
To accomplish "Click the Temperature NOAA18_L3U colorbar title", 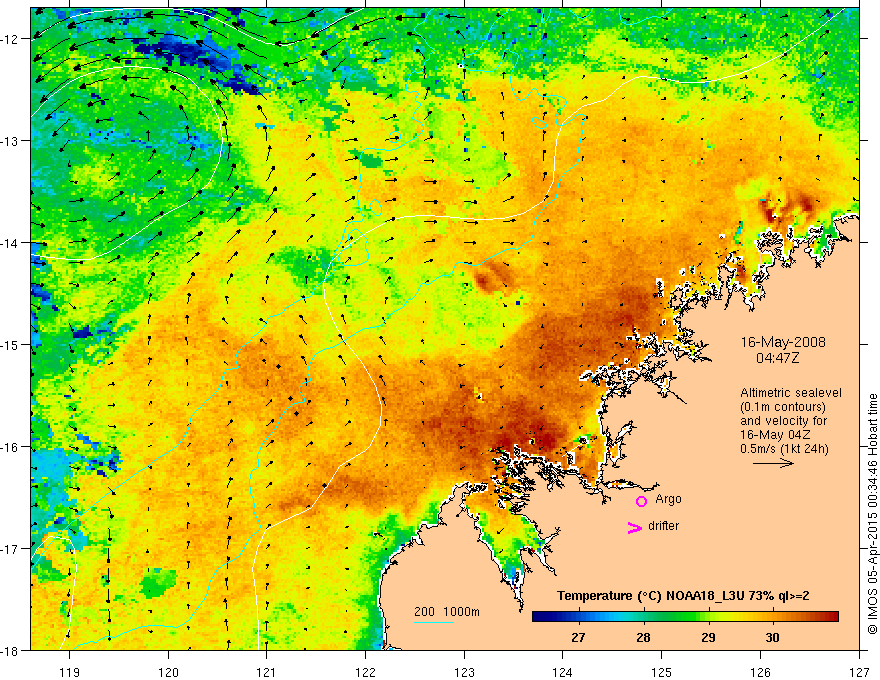I will [683, 596].
